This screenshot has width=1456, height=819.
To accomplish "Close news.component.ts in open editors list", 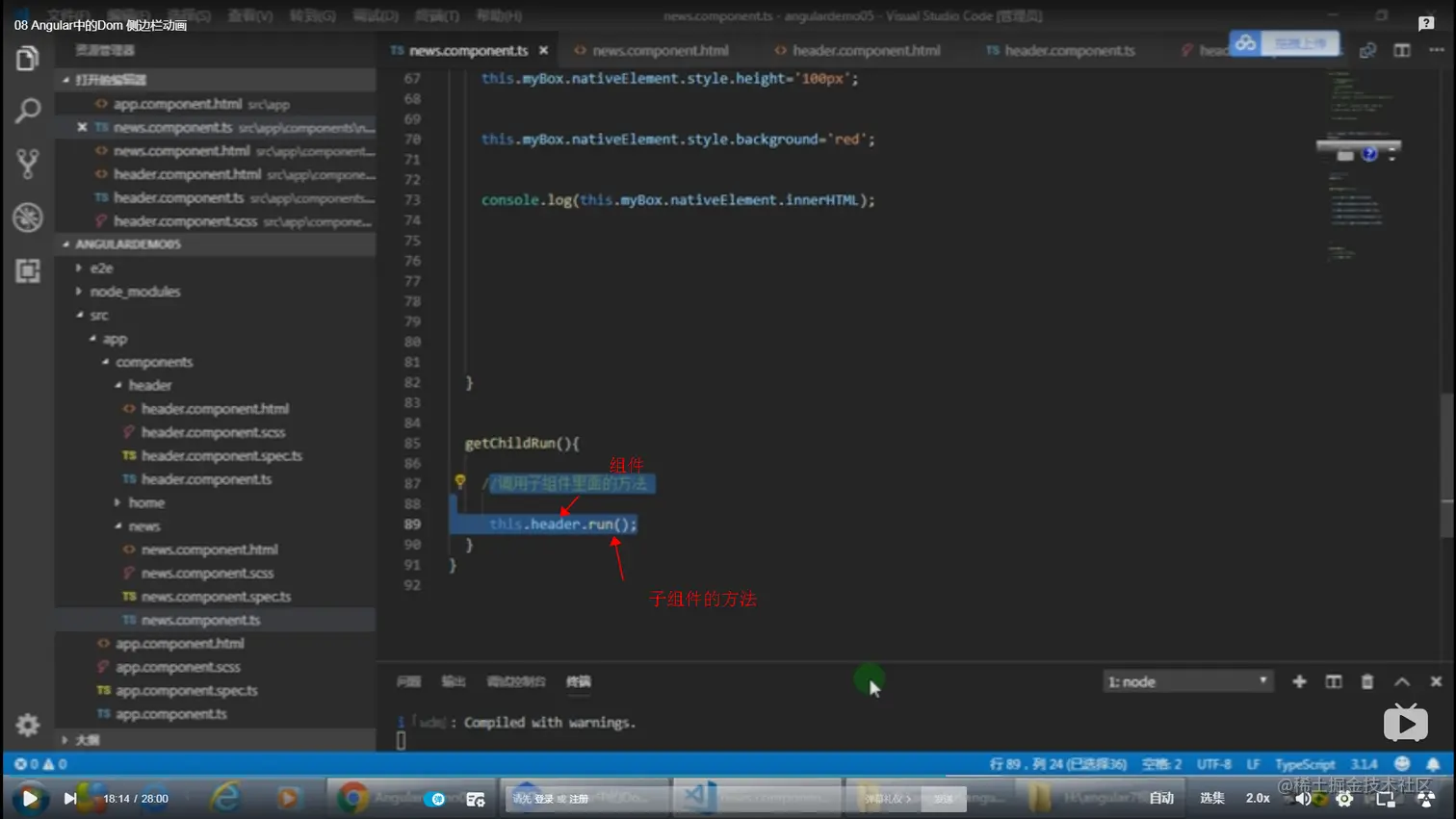I will (x=82, y=127).
